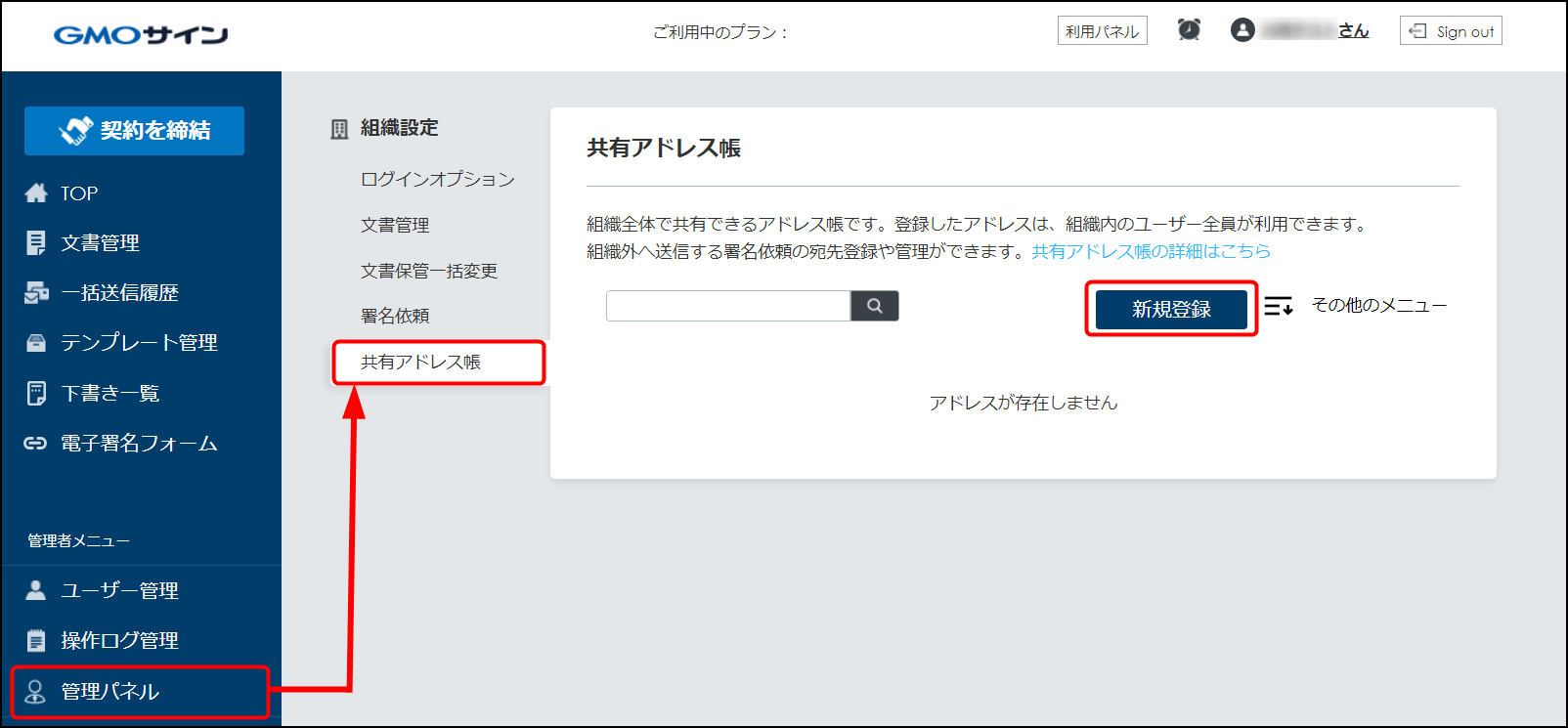Click the 新規登録 button
This screenshot has width=1568, height=728.
tap(1171, 310)
